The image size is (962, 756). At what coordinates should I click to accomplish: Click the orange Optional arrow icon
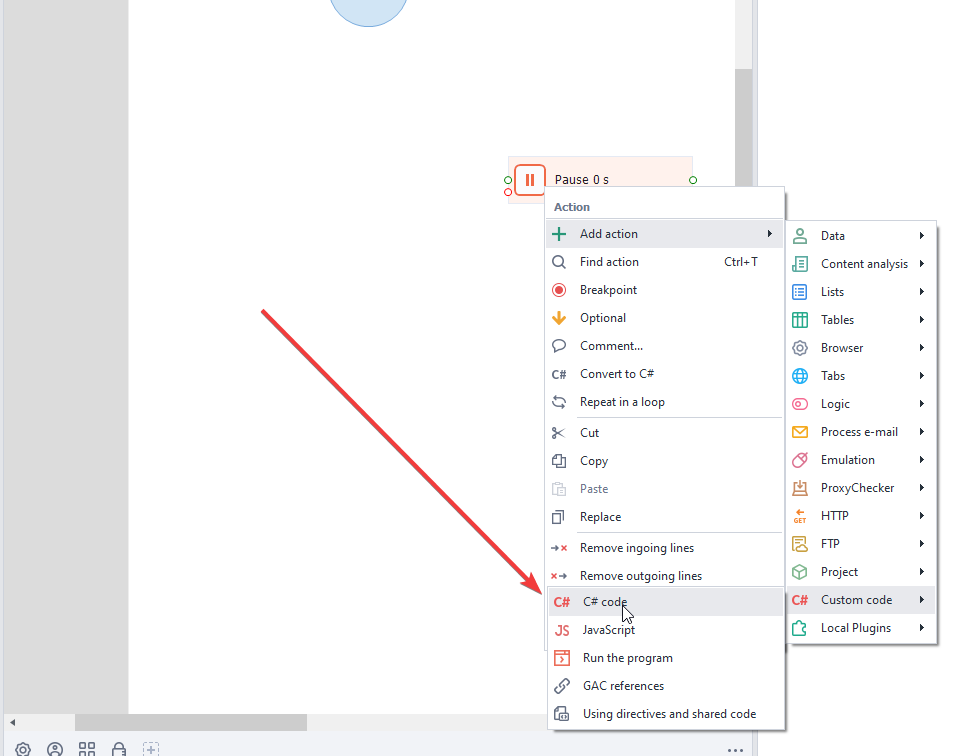(x=559, y=318)
